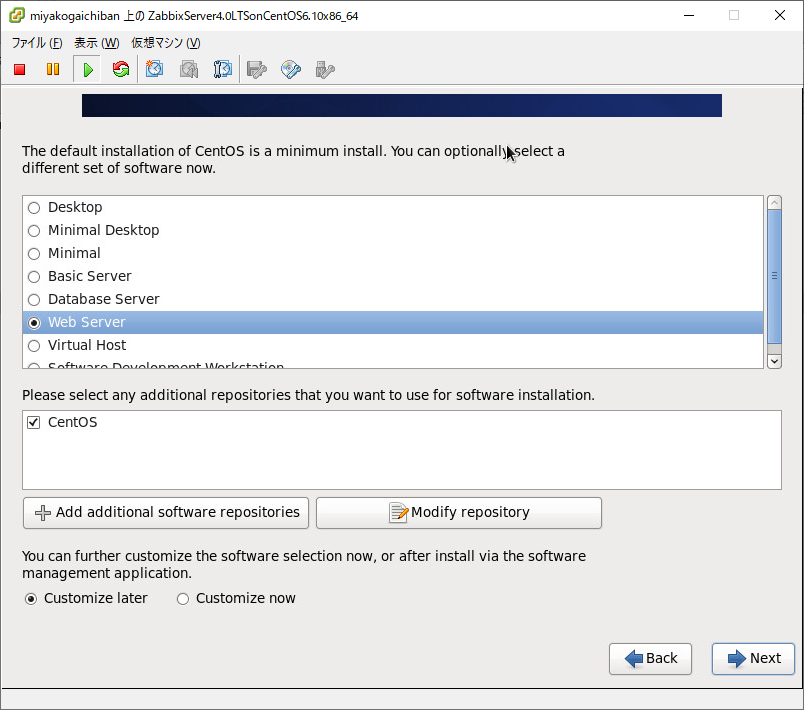Click the software list scroll down arrow
The image size is (804, 710).
tap(774, 361)
